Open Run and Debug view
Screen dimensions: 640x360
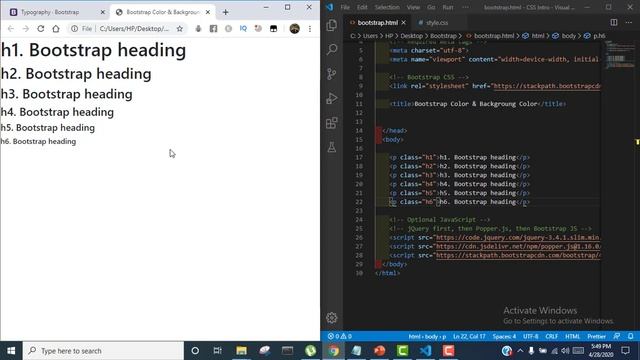point(332,98)
